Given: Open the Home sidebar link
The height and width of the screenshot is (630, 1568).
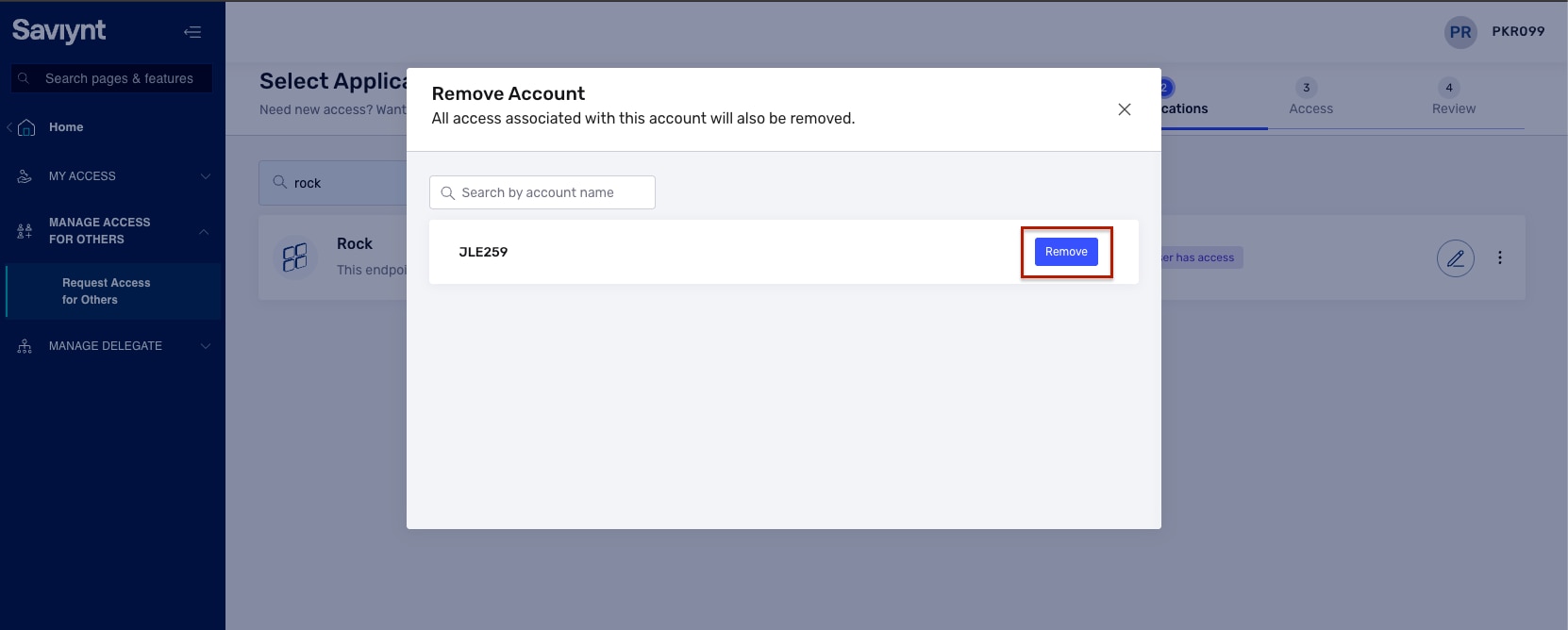Looking at the screenshot, I should tap(66, 127).
